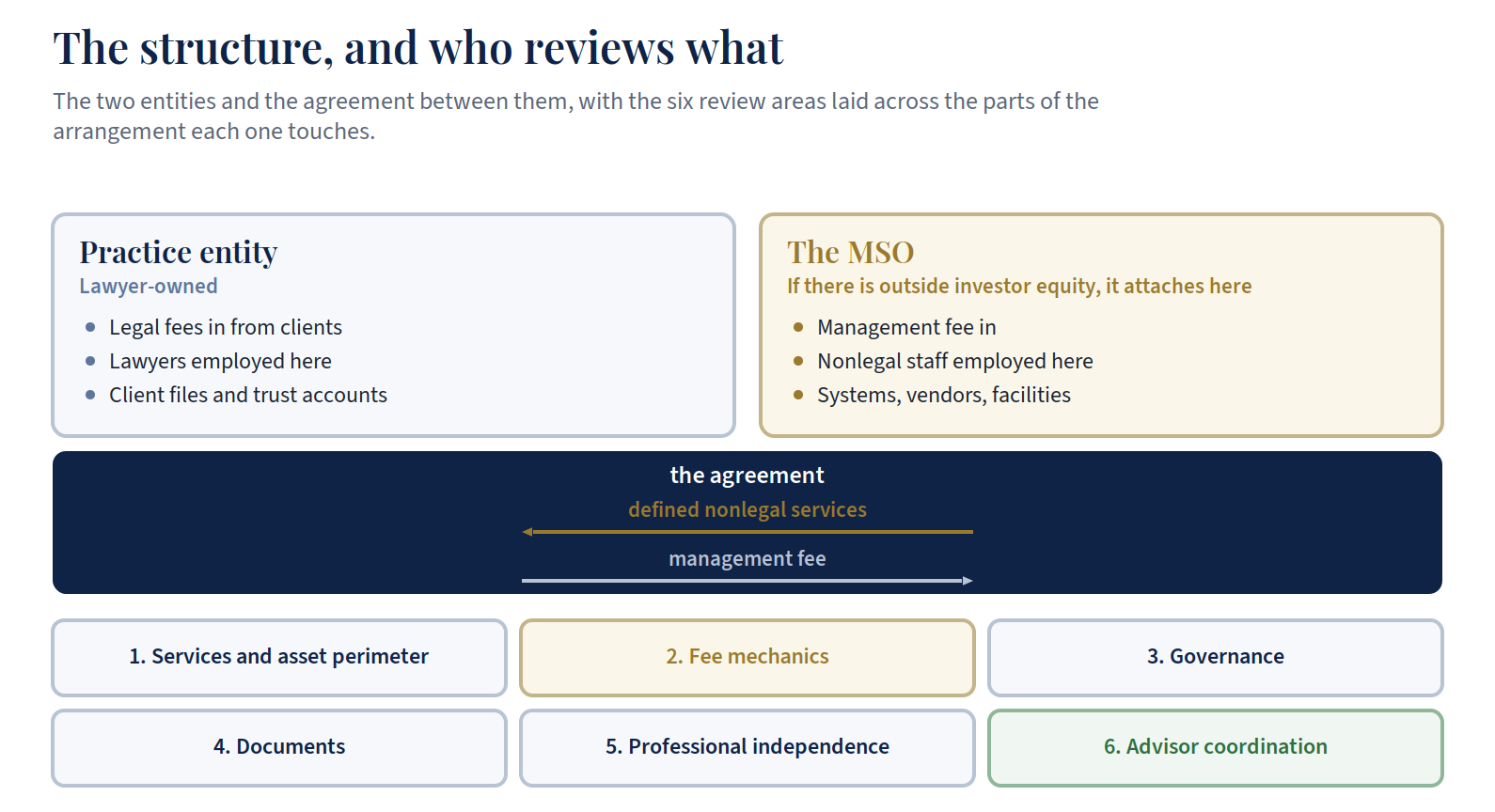The width and height of the screenshot is (1495, 812).
Task: Click gold bullet beside Systems, vendors, facilities
Action: [798, 395]
